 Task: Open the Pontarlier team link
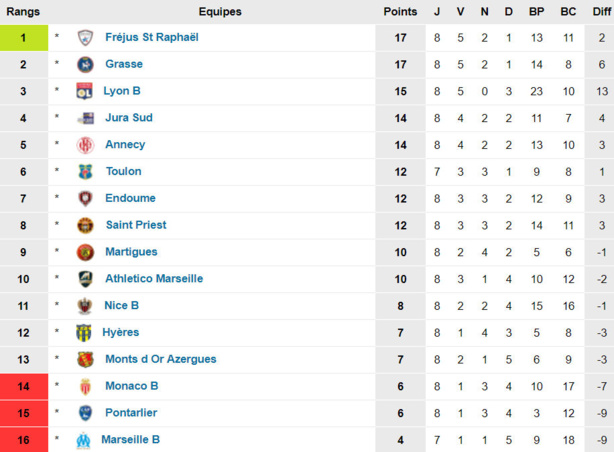(x=131, y=413)
